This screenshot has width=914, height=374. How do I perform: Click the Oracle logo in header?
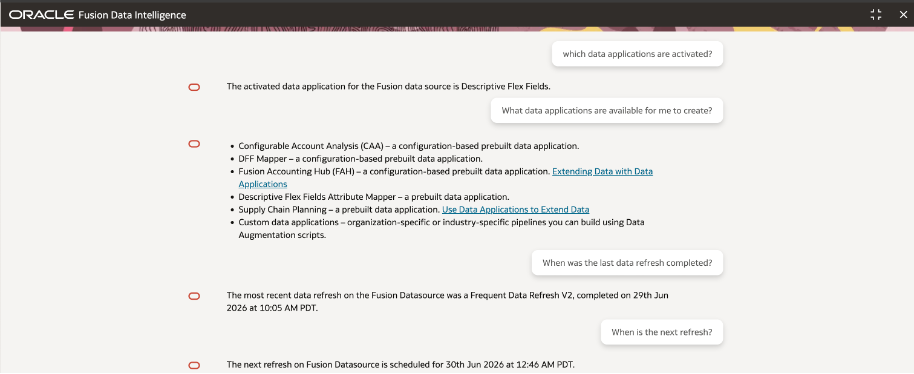41,15
